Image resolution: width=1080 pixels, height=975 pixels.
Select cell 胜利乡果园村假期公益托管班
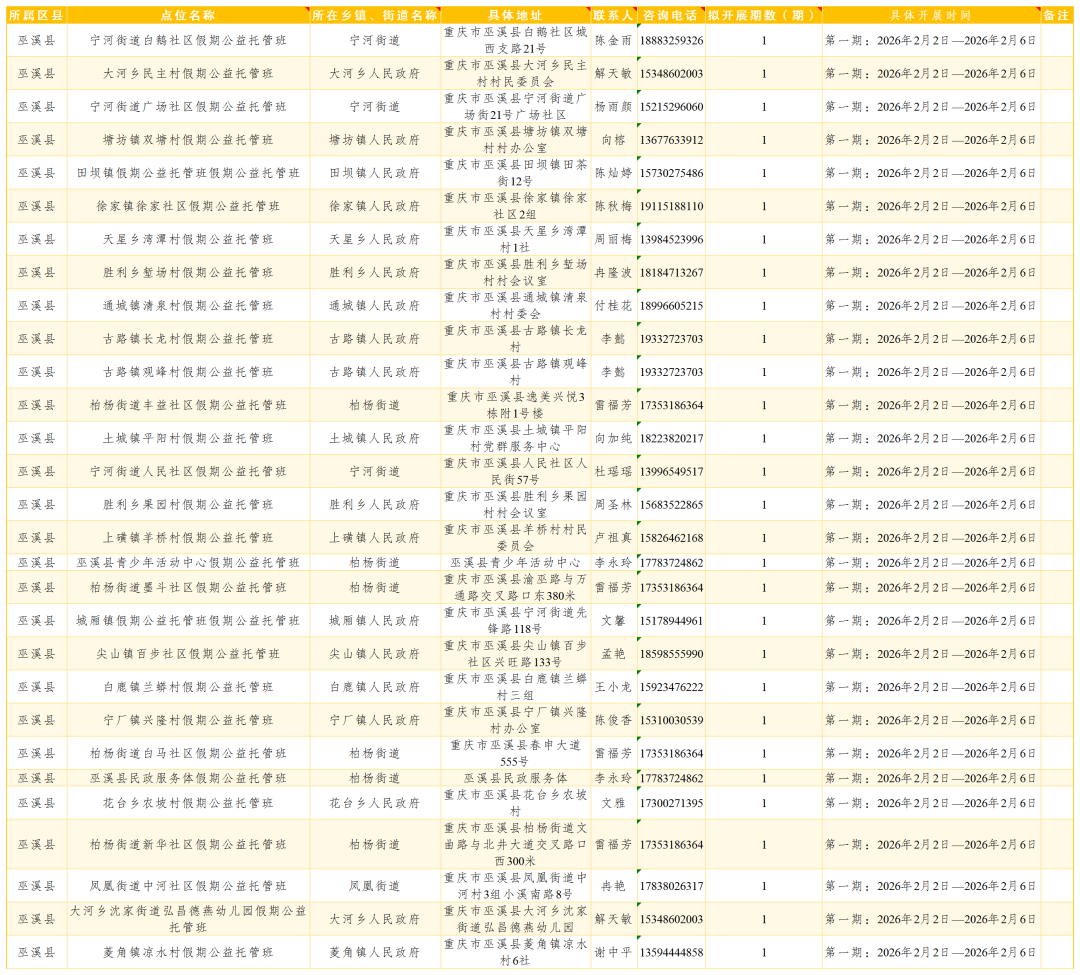(x=188, y=505)
